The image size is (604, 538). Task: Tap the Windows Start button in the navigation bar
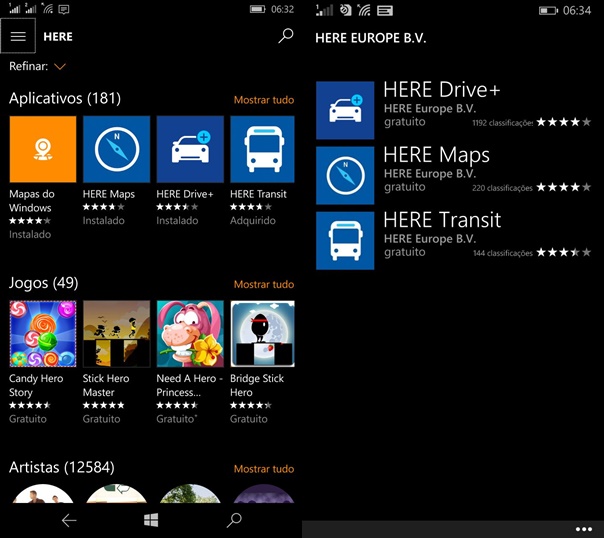151,520
